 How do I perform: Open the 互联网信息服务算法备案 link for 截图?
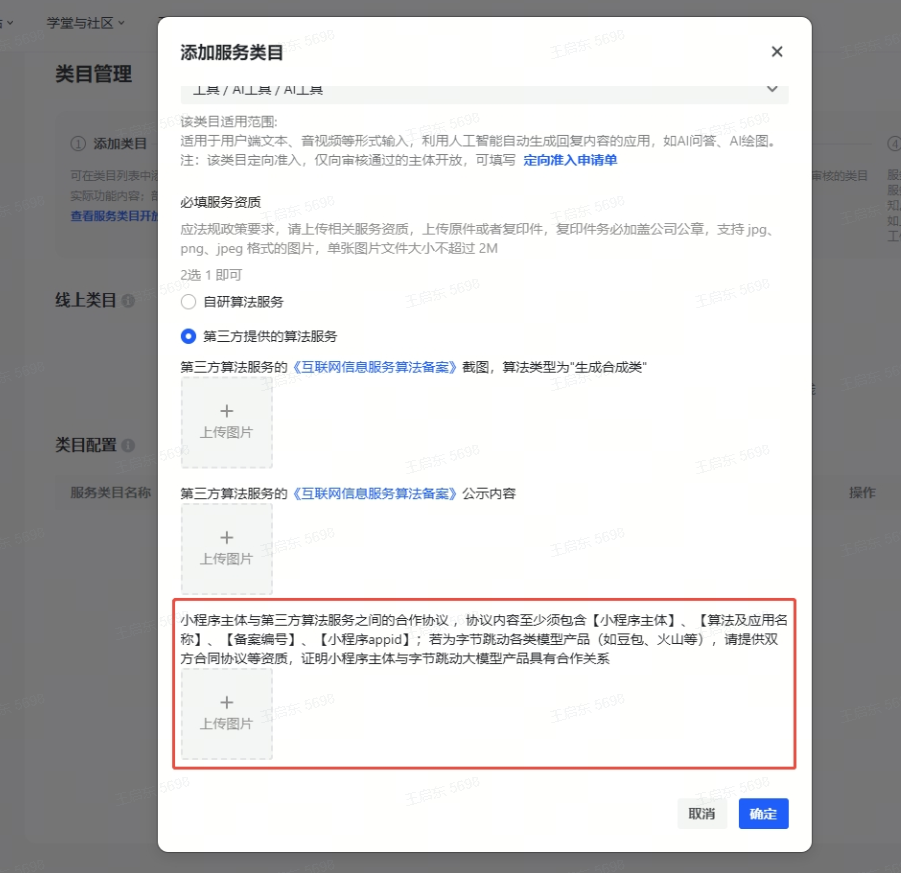click(373, 367)
